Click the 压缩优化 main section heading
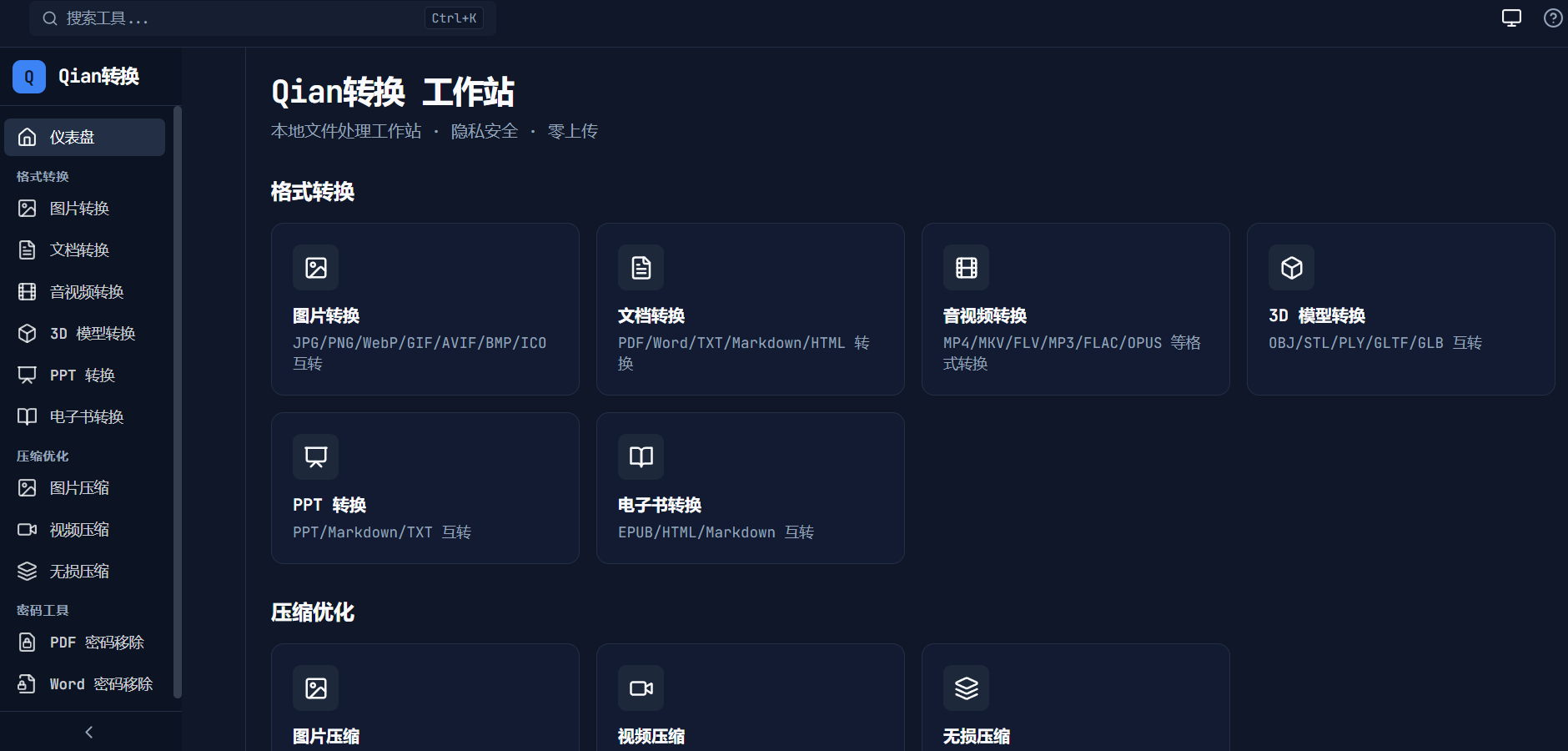Viewport: 1568px width, 751px height. (313, 612)
